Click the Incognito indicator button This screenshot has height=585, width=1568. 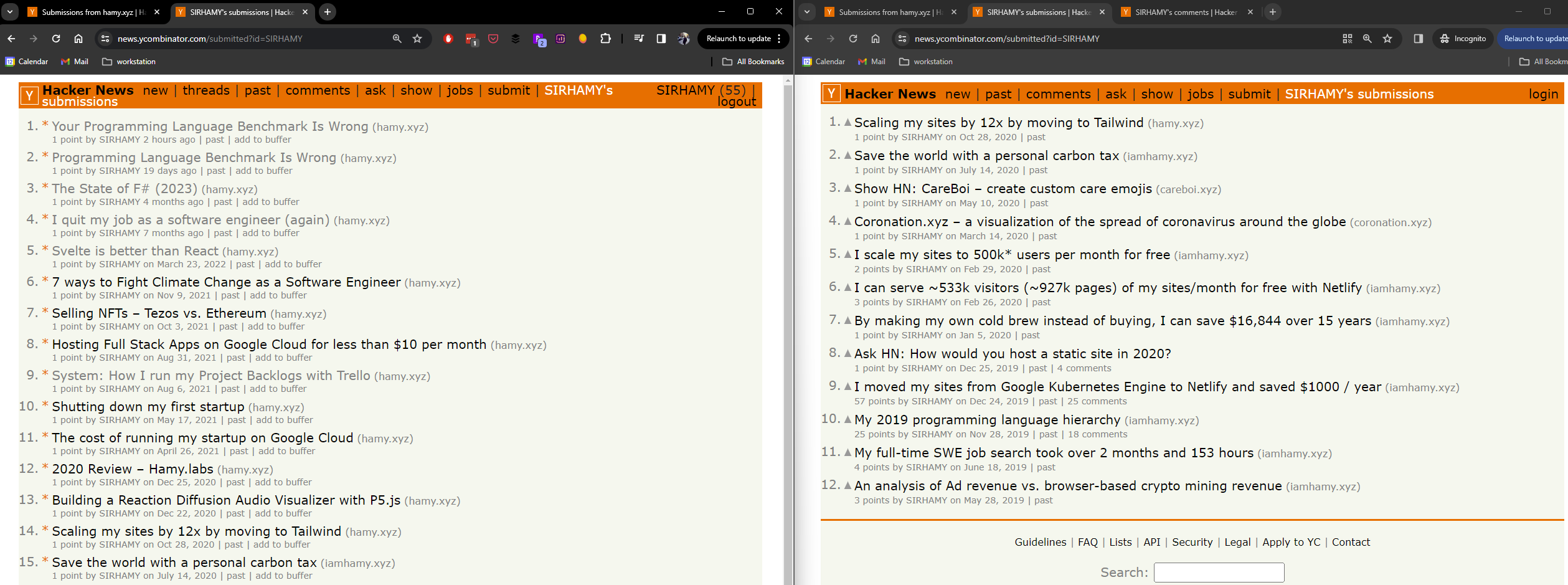click(x=1463, y=39)
